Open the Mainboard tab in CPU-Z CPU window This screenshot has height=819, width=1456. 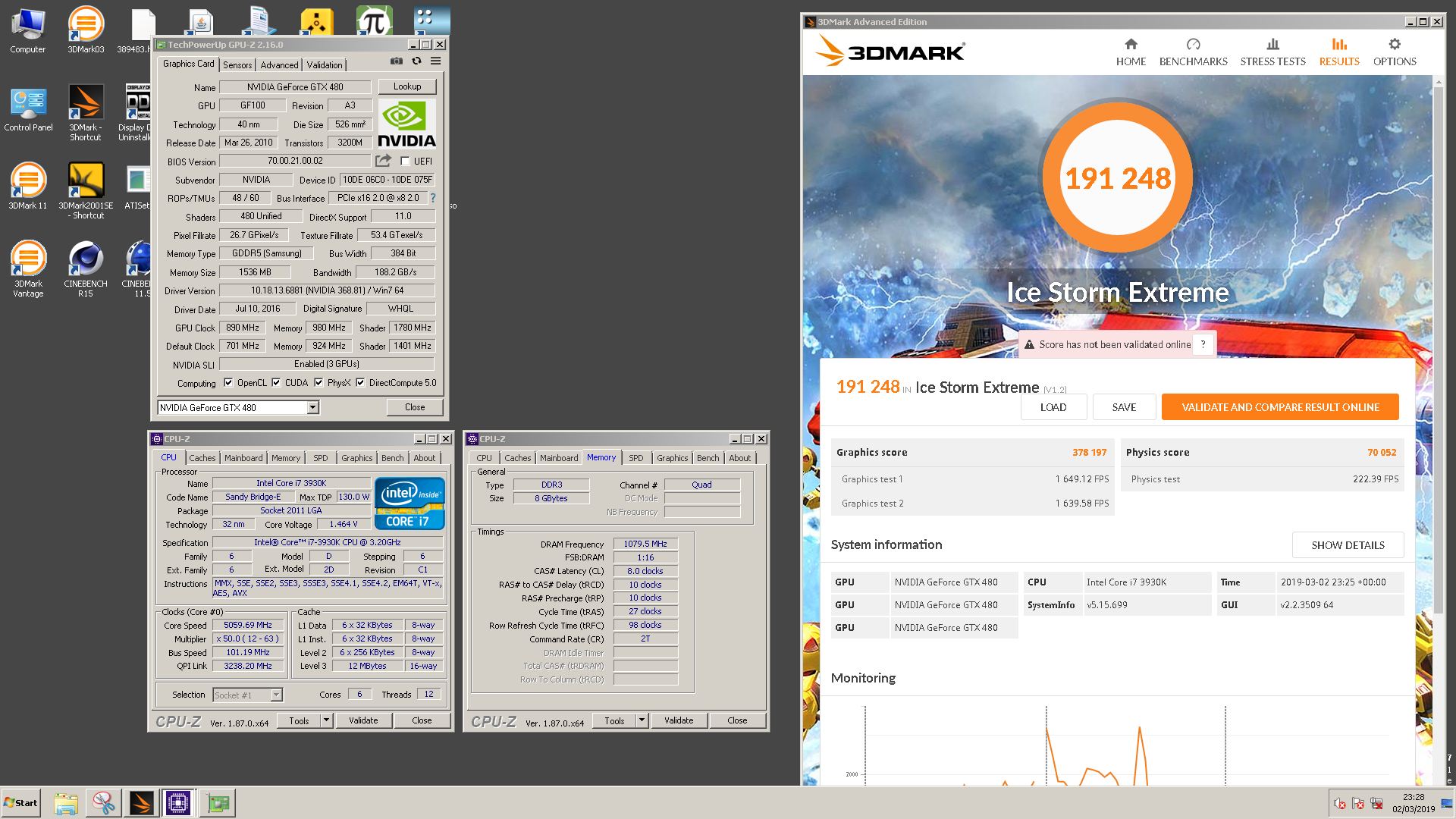(243, 458)
